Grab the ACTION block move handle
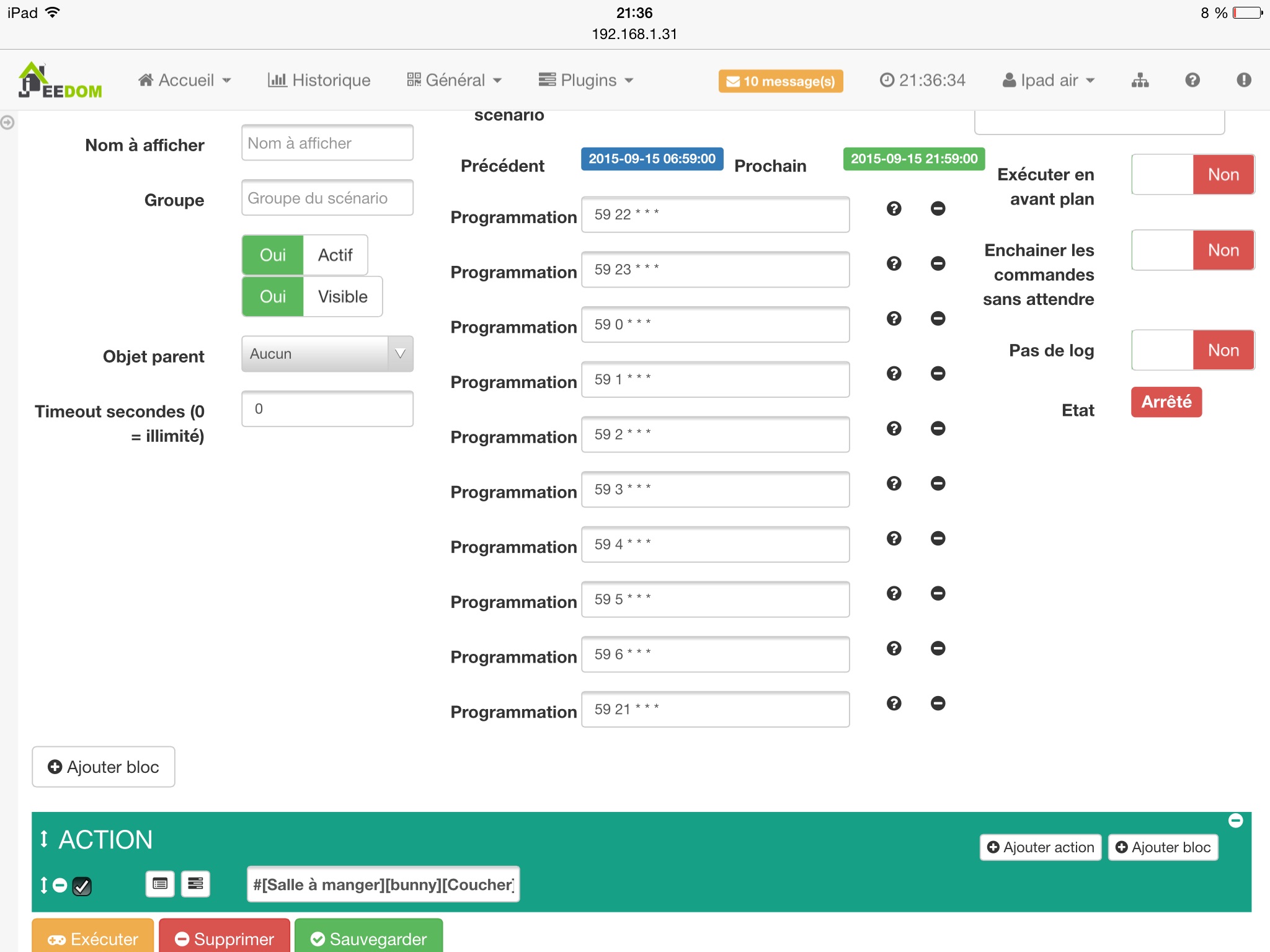1270x952 pixels. 44,839
